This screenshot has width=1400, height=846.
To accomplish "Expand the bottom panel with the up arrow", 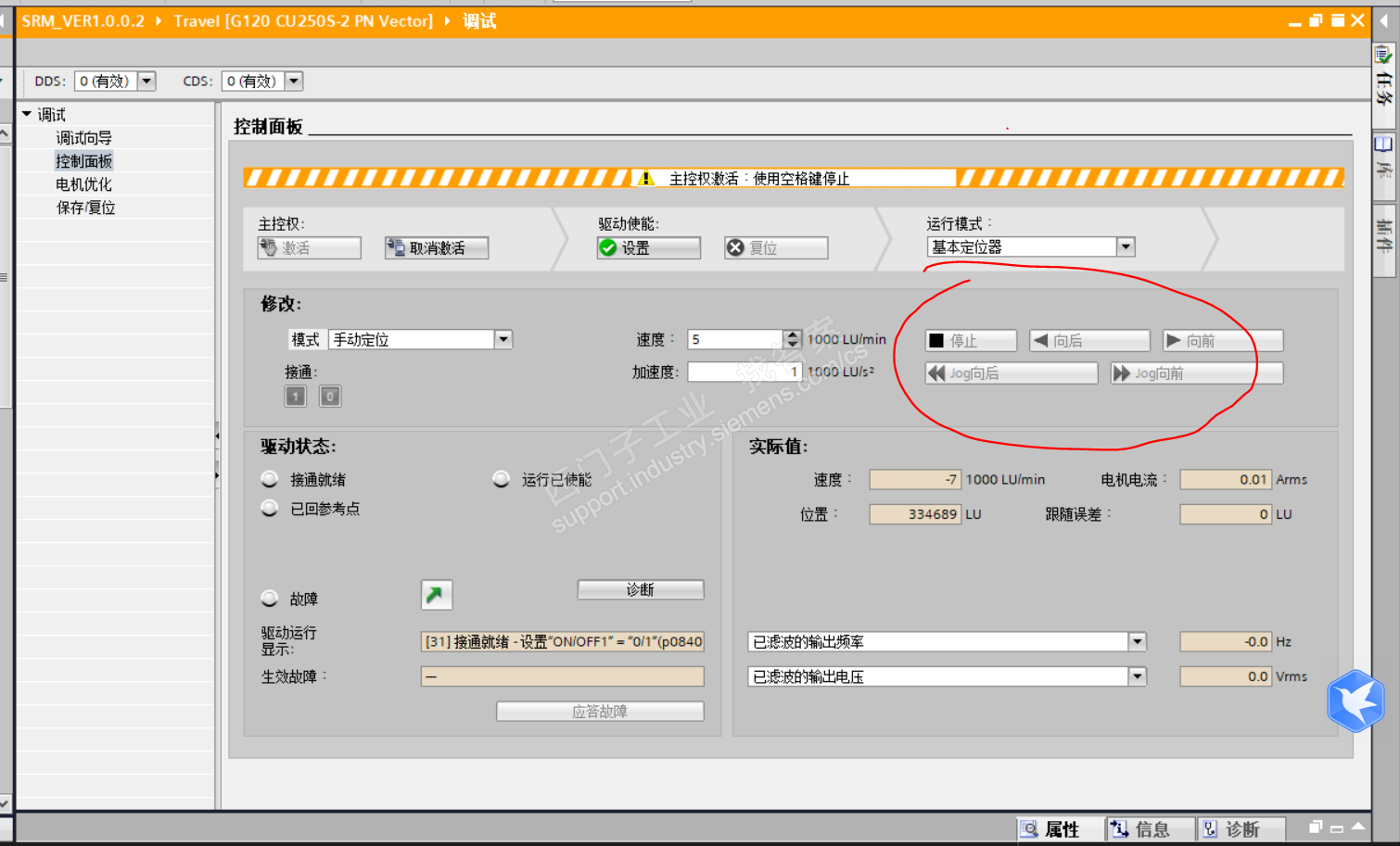I will coord(1358,827).
